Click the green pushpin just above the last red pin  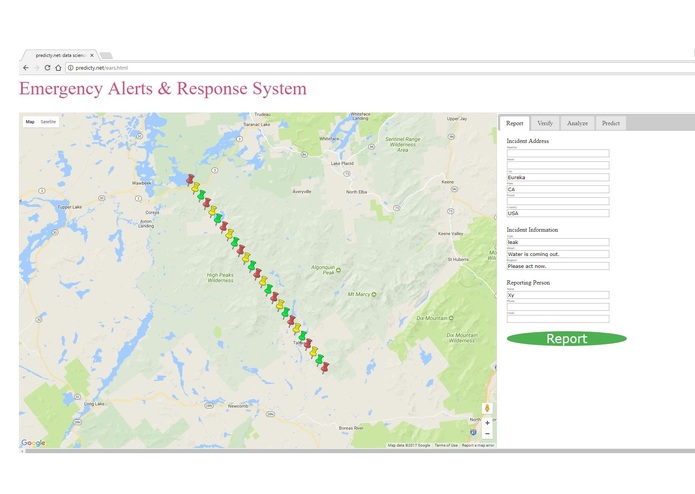(x=319, y=359)
